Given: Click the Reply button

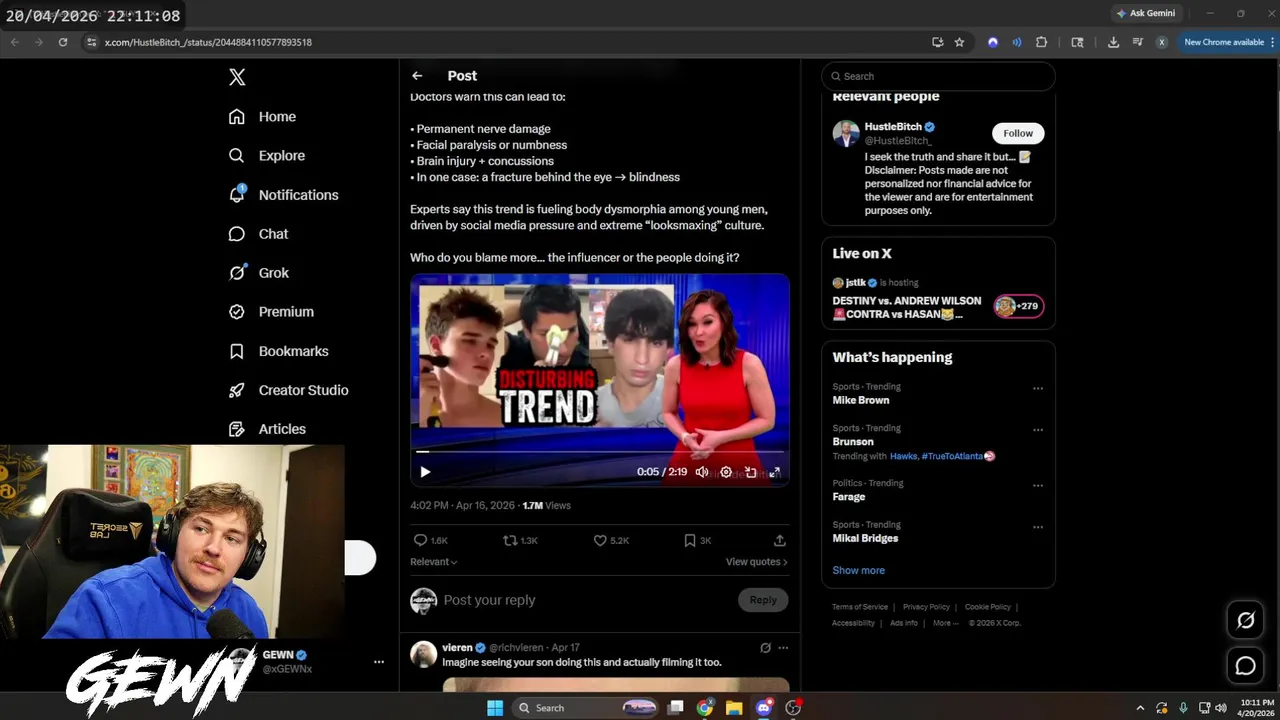Looking at the screenshot, I should tap(763, 600).
